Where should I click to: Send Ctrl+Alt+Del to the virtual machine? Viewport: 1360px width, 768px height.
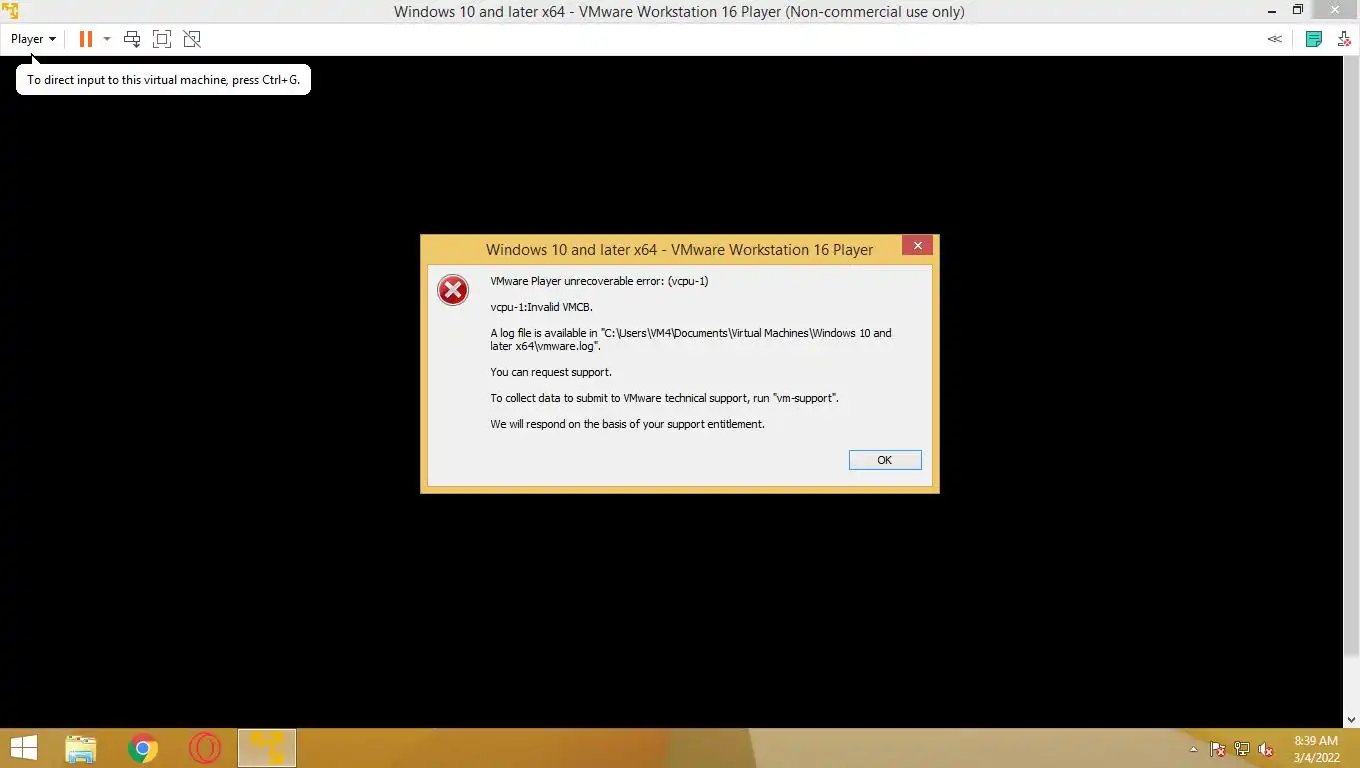click(x=132, y=39)
